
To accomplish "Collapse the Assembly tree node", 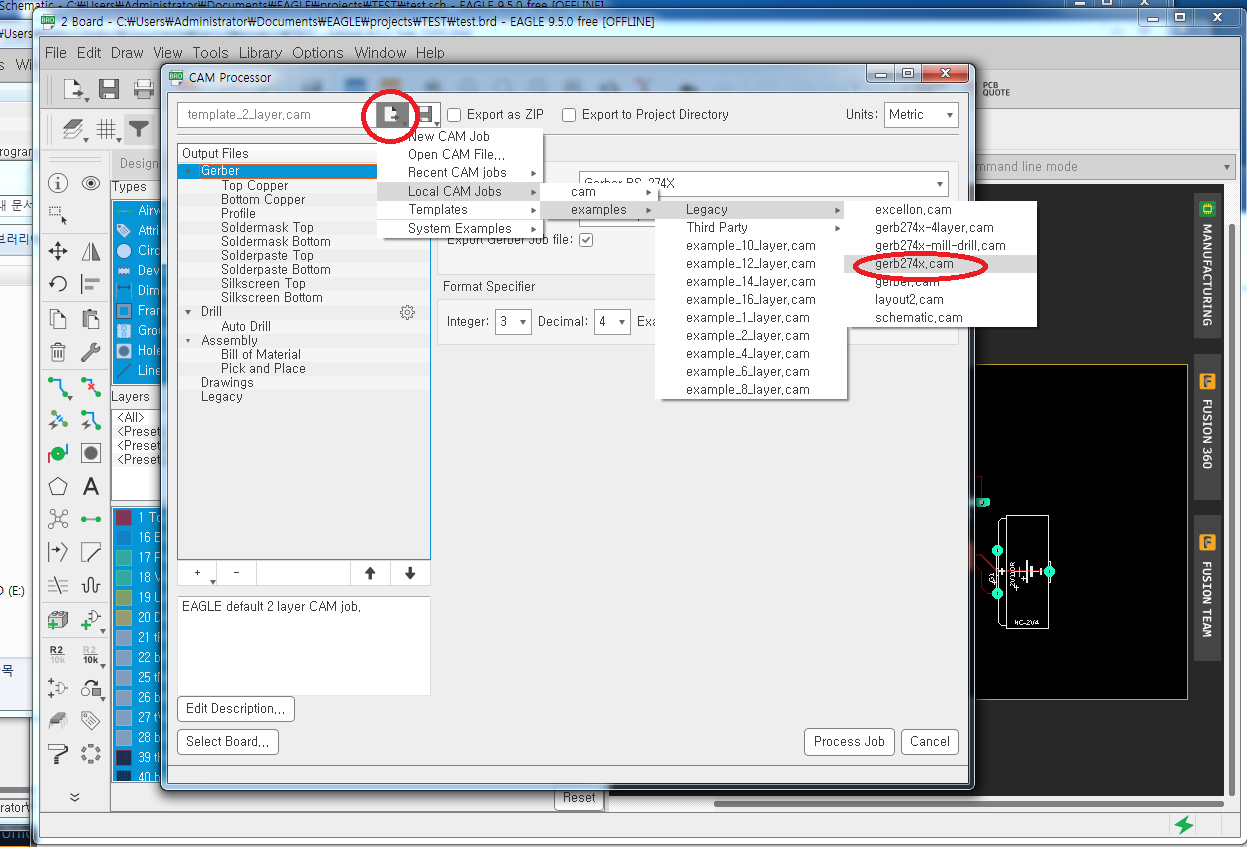I will (x=188, y=341).
